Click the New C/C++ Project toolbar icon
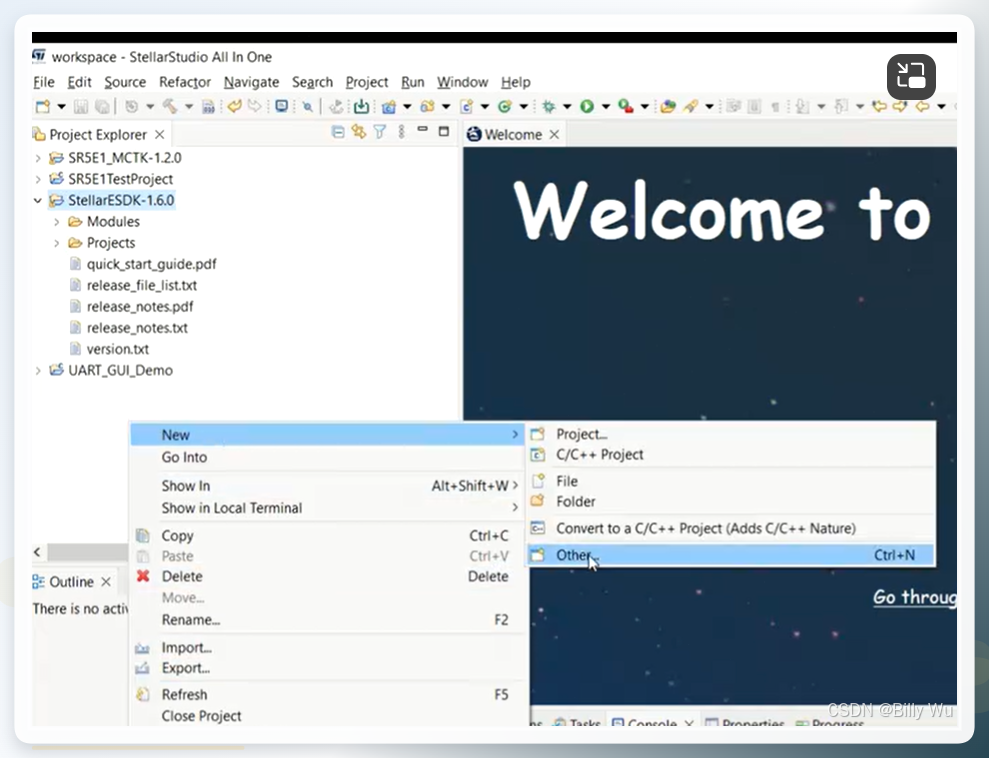 click(x=389, y=107)
